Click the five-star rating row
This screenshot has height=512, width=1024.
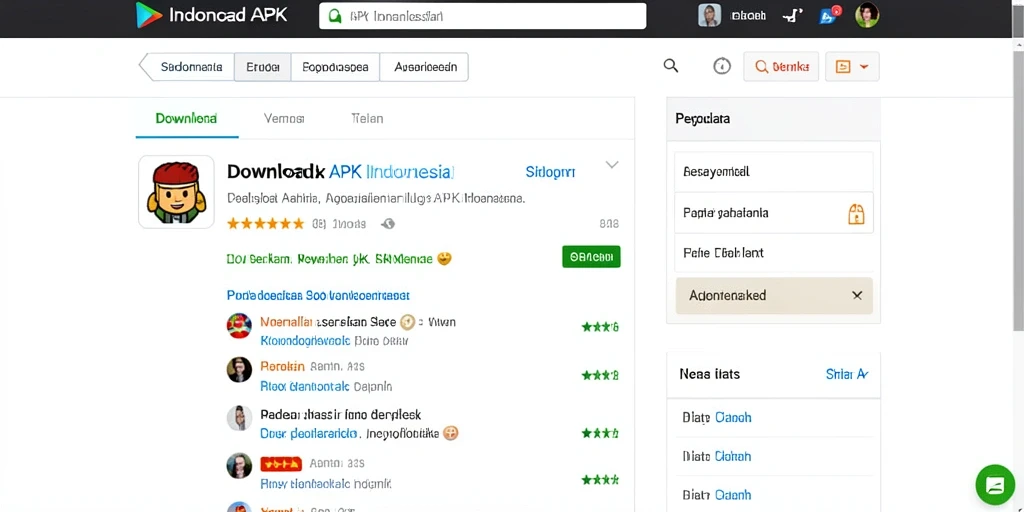265,224
